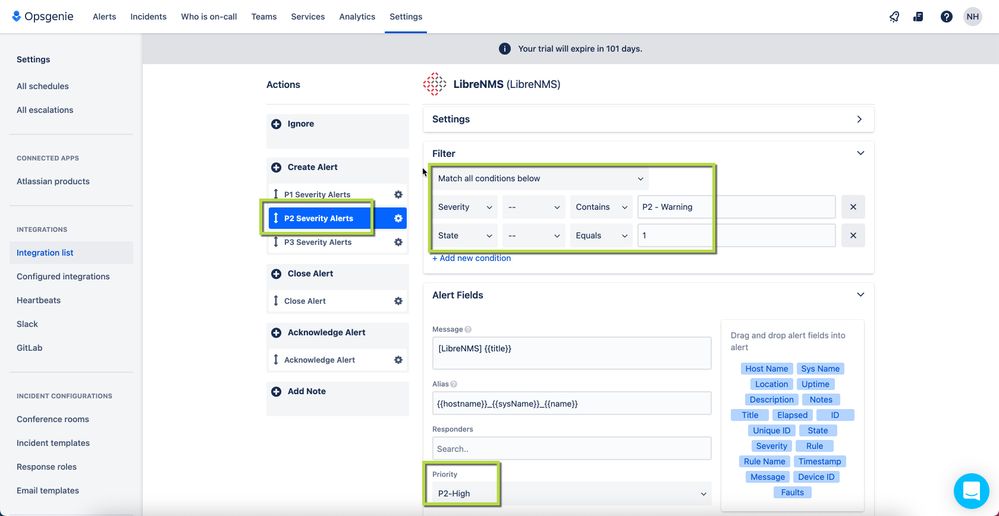This screenshot has height=516, width=999.
Task: Open the rocket quick-start icon
Action: [895, 17]
